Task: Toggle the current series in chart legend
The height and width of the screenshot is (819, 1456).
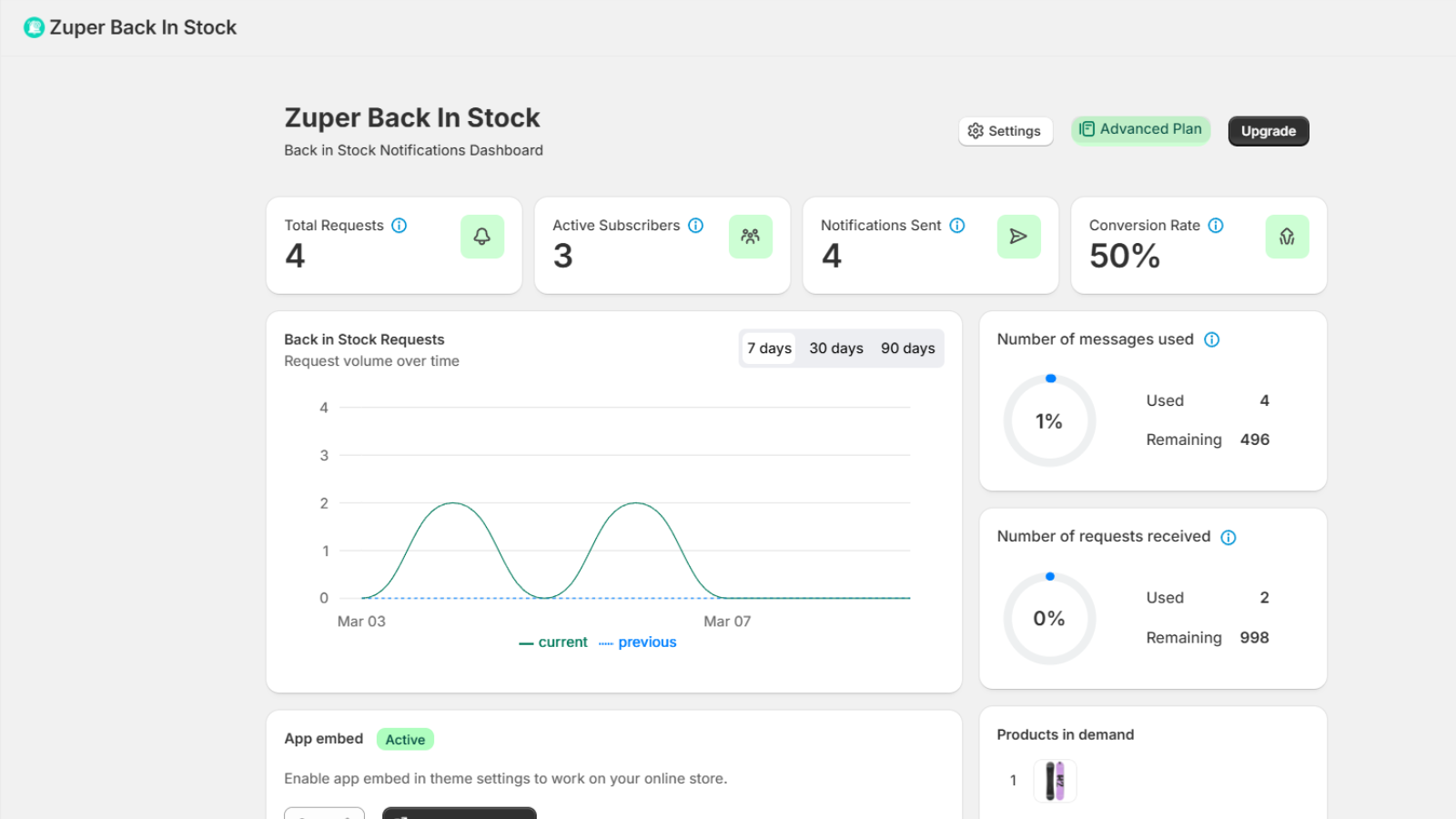Action: coord(553,642)
